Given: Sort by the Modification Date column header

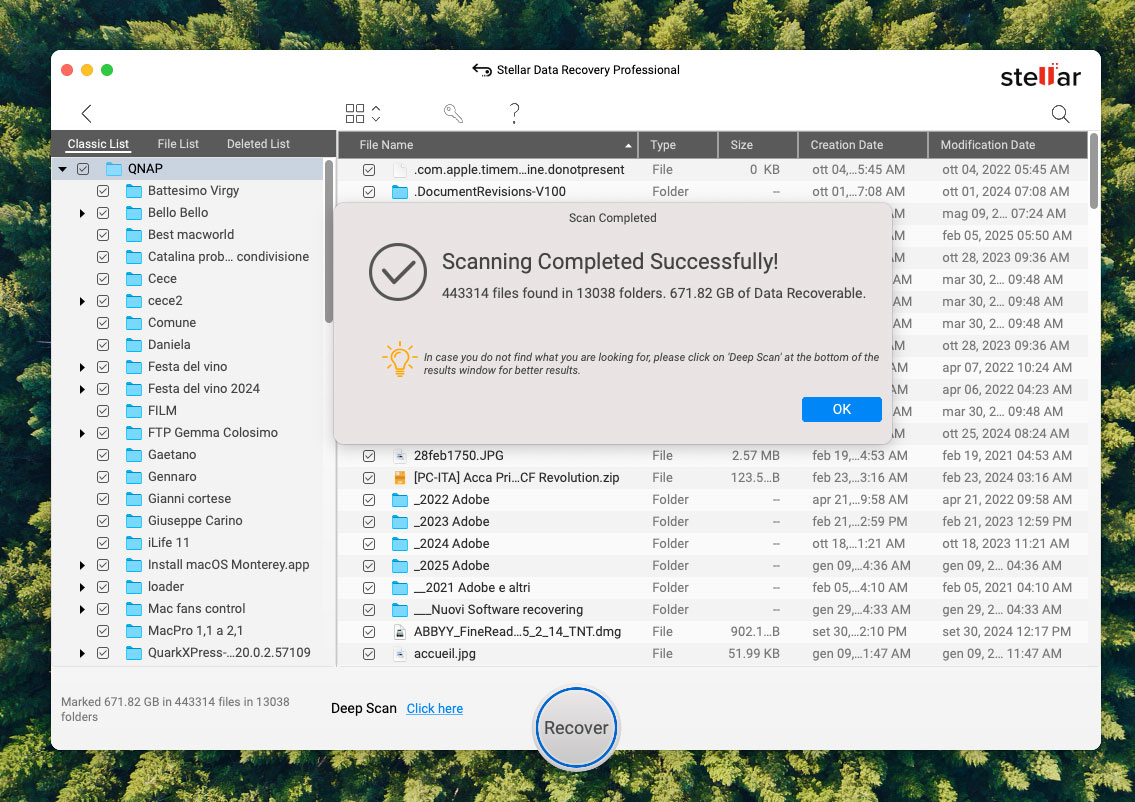Looking at the screenshot, I should coord(987,145).
